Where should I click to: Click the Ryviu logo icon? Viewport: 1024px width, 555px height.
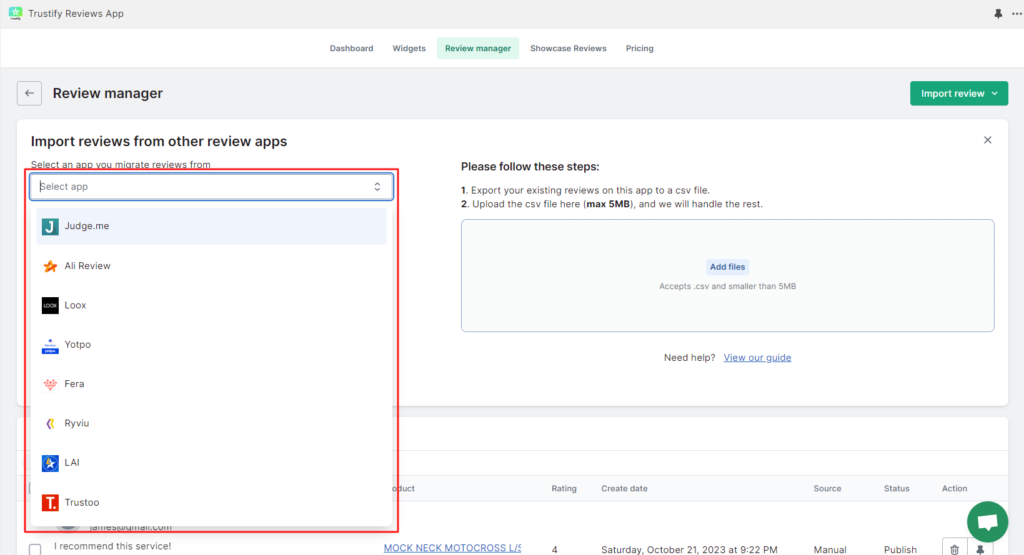pyautogui.click(x=50, y=423)
